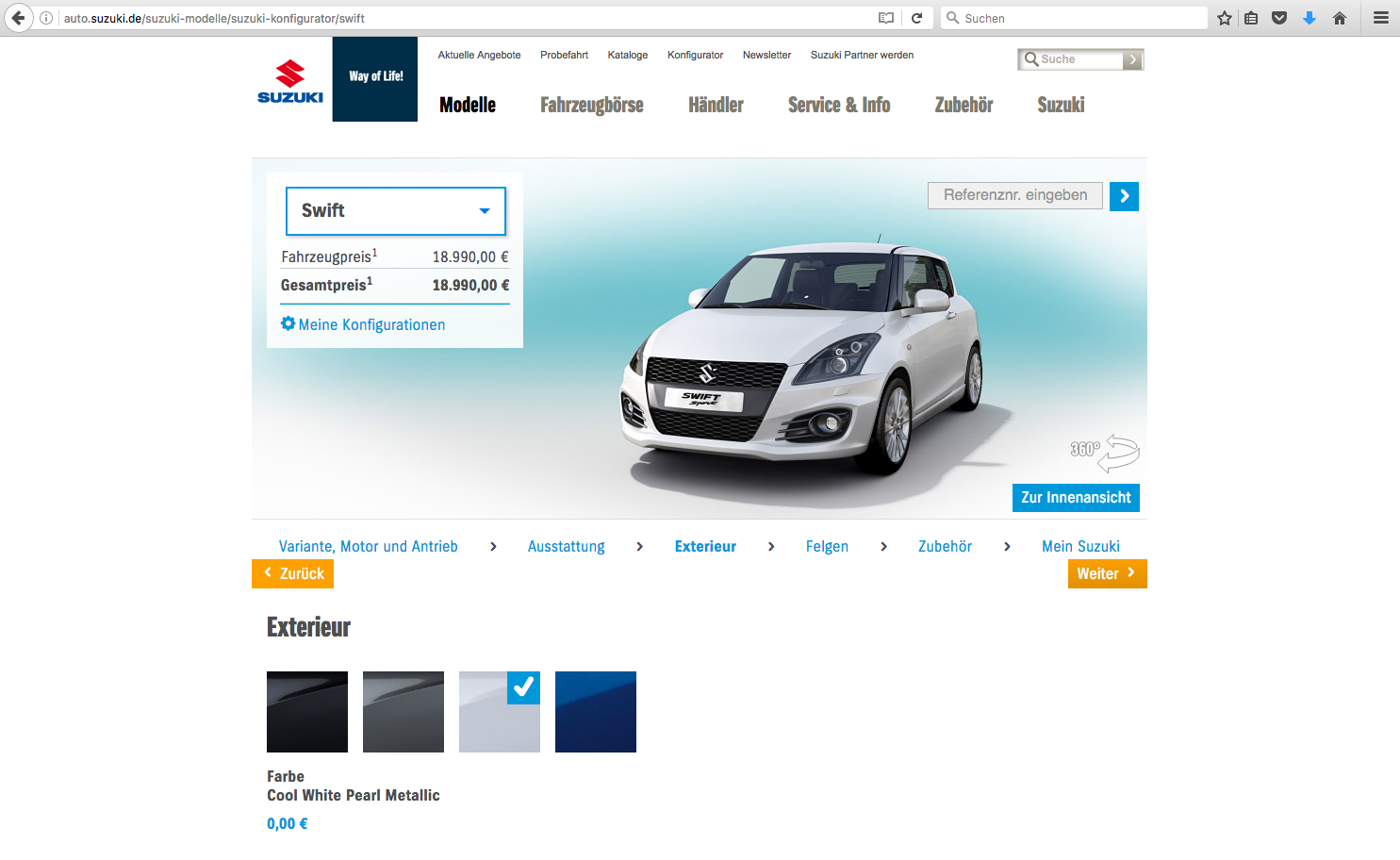Open the Probefahrt link
This screenshot has height=860, width=1400.
564,55
